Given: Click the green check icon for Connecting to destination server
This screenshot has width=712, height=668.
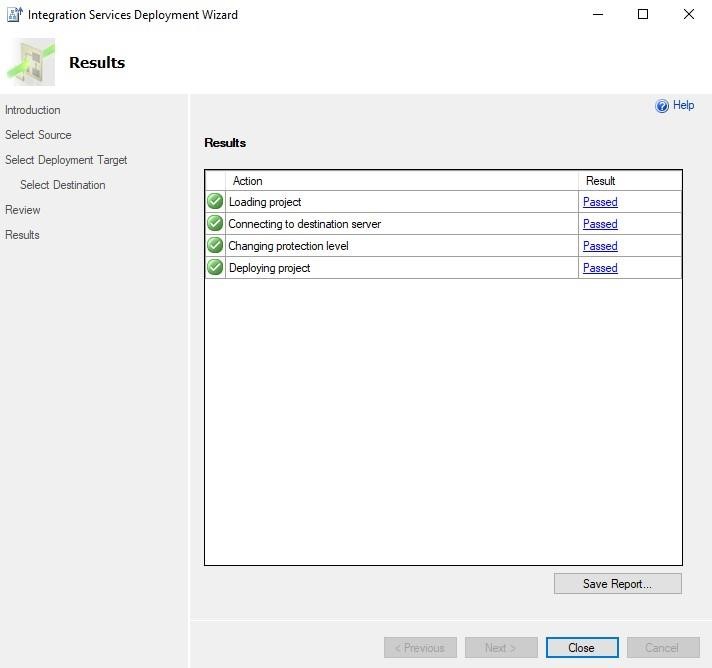Looking at the screenshot, I should click(x=215, y=223).
